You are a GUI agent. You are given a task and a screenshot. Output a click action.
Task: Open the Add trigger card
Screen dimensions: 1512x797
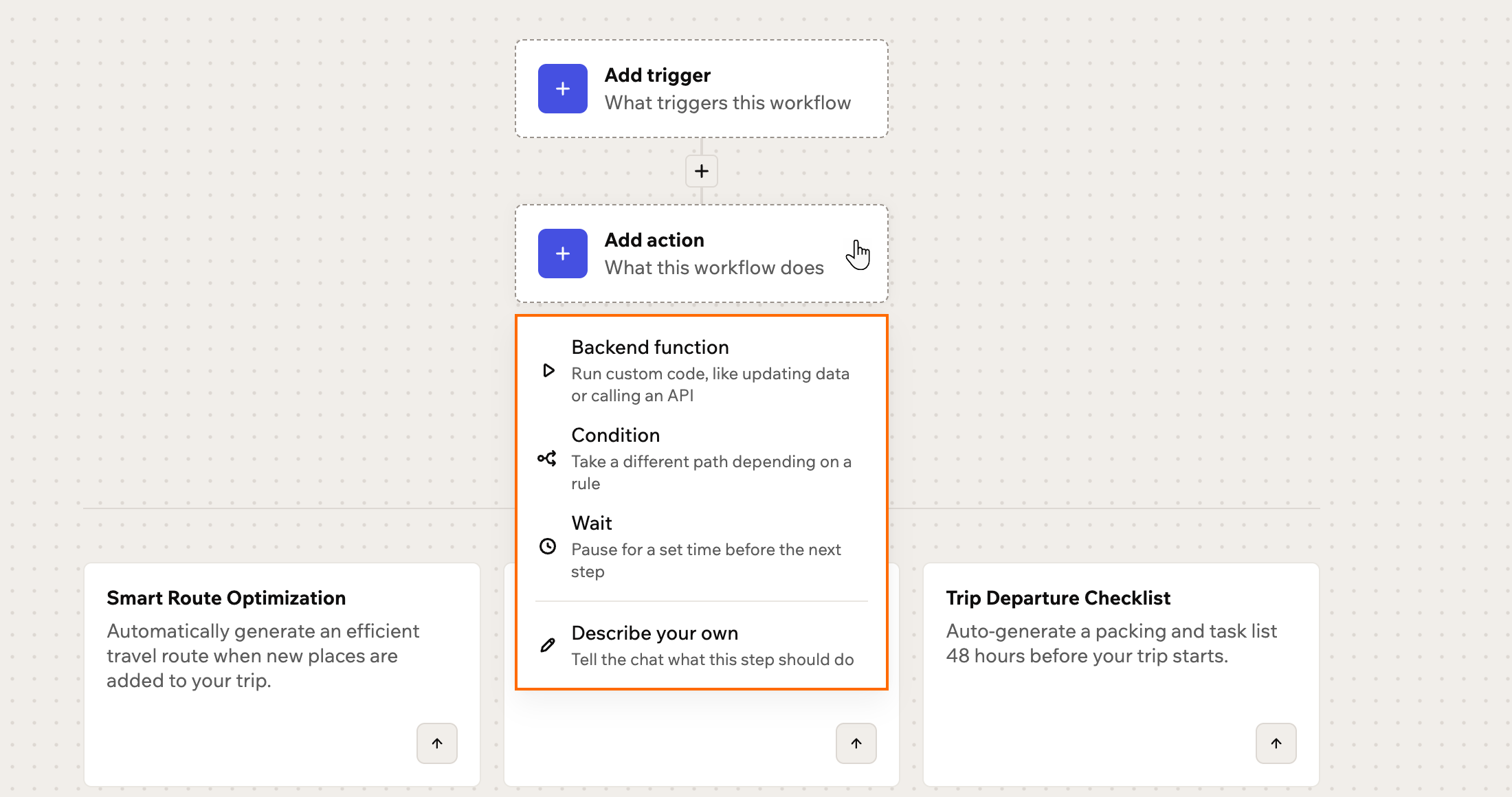[x=702, y=89]
